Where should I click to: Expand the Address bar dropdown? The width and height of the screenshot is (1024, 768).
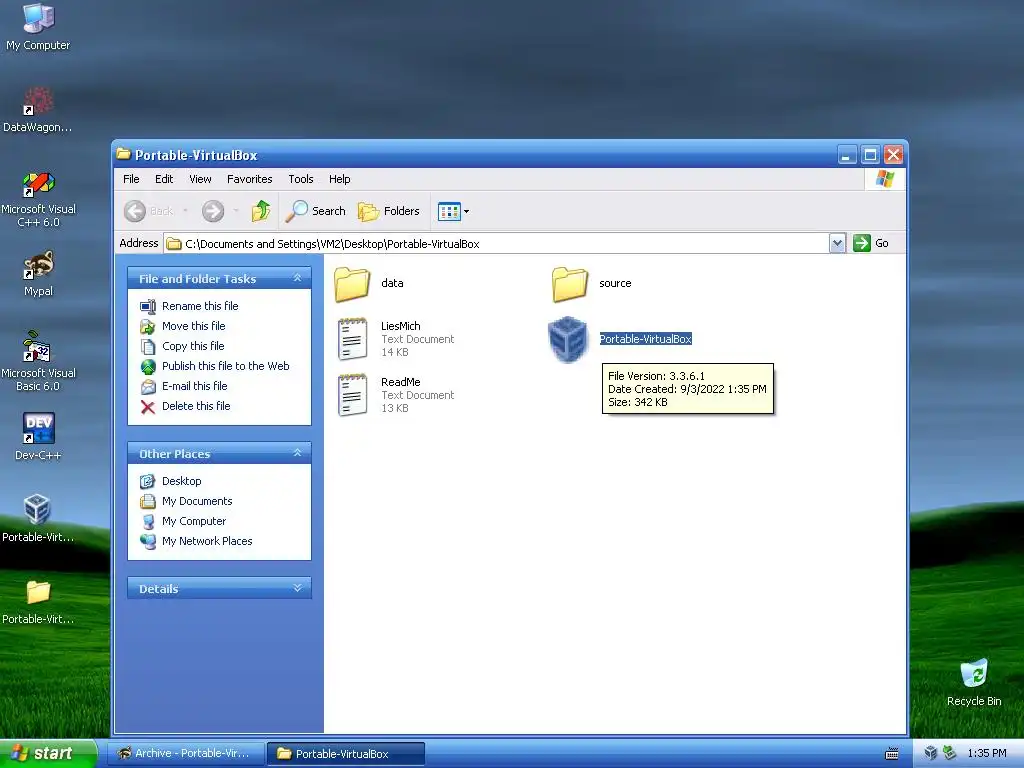click(837, 244)
